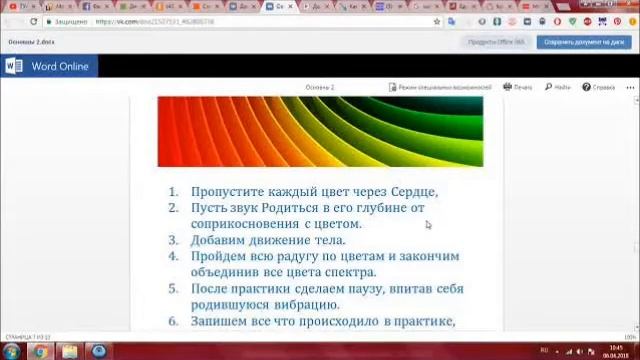The width and height of the screenshot is (640, 360).
Task: Show hidden tray icons arrow
Action: point(557,351)
